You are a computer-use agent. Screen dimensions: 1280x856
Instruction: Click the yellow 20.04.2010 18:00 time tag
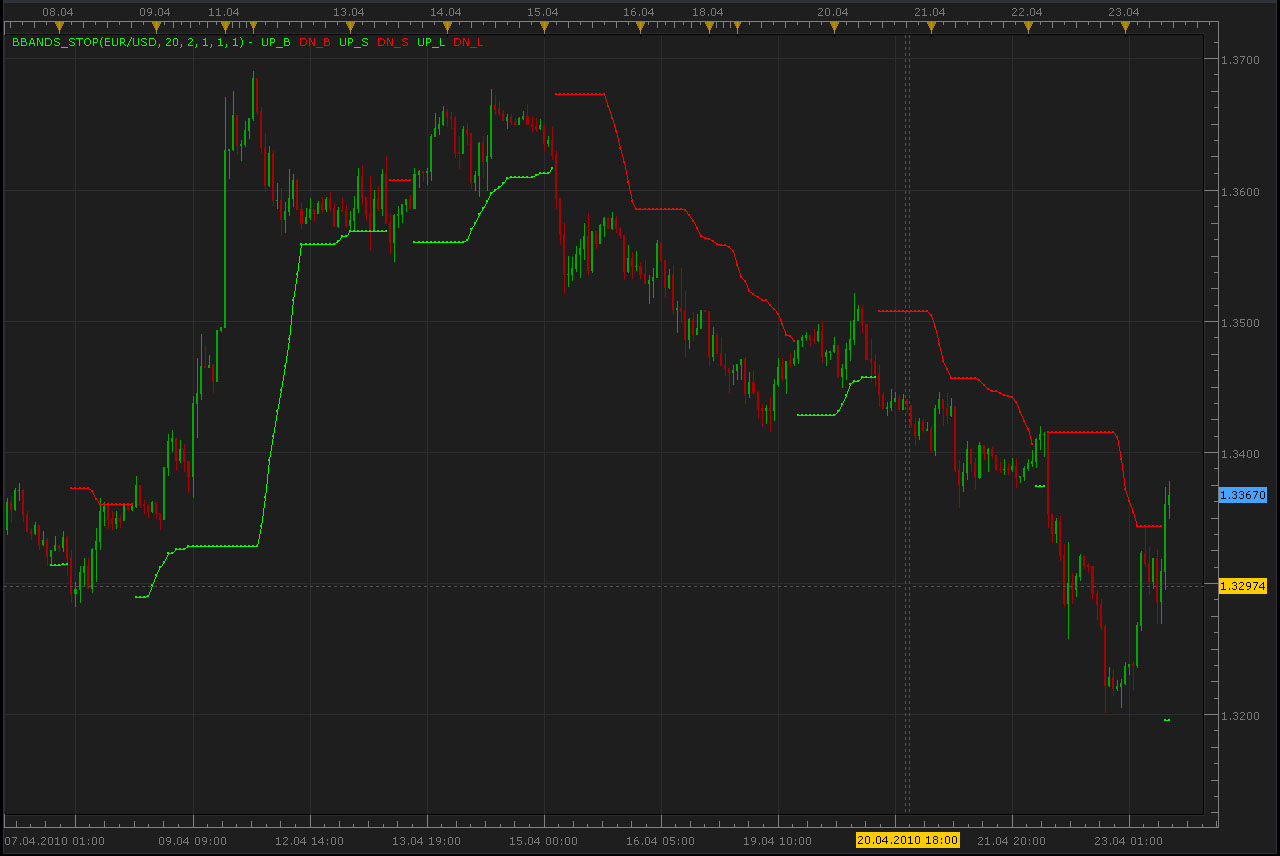pyautogui.click(x=908, y=840)
